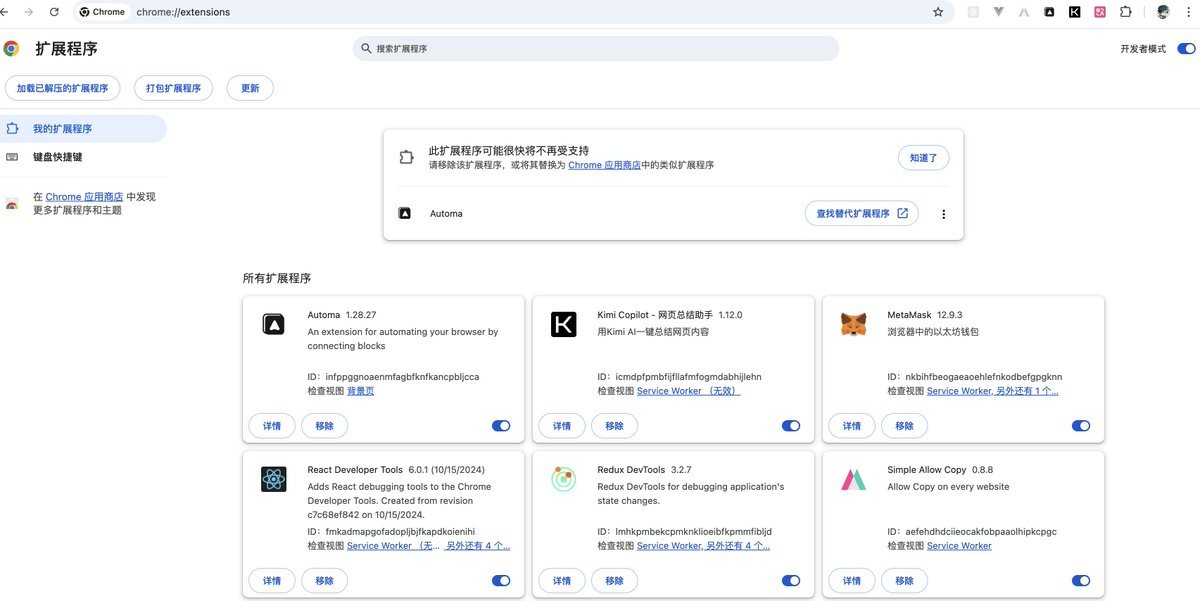The image size is (1200, 601).
Task: Click the MetaMask version text 12.9.3
Action: [x=950, y=315]
